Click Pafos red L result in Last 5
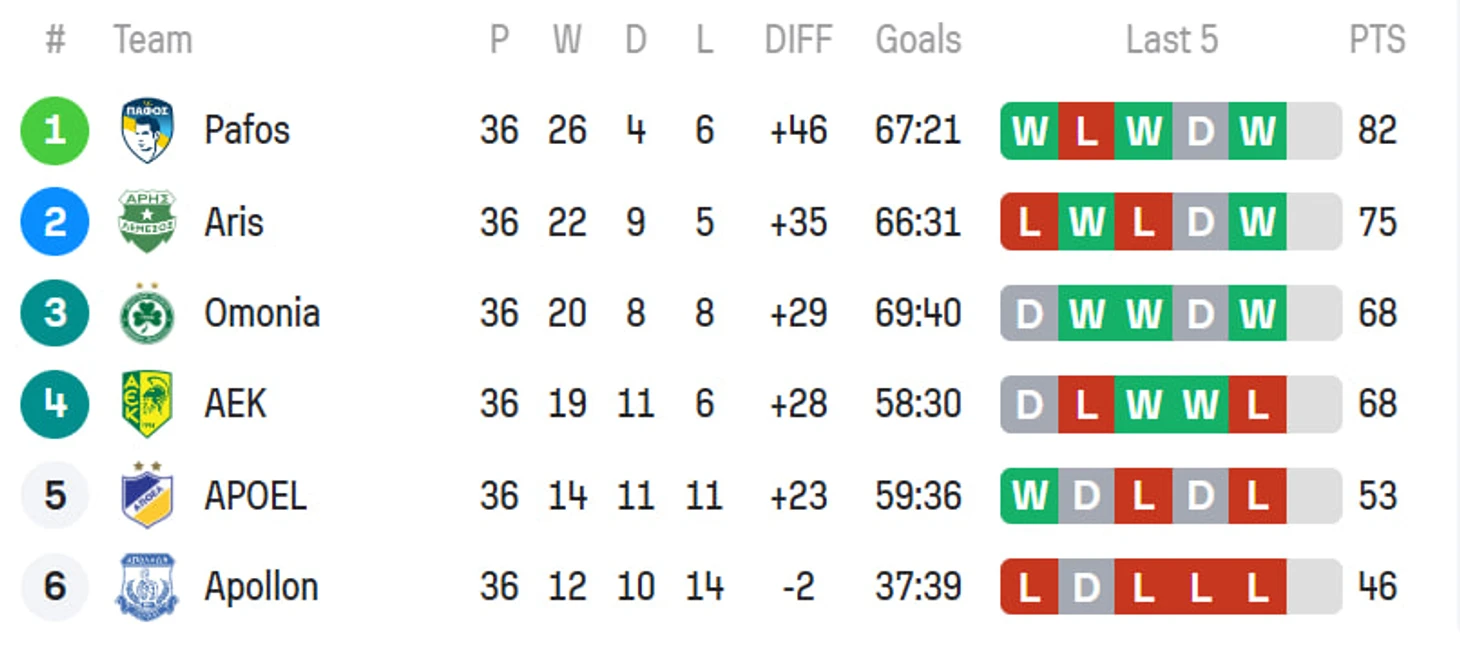 click(1086, 131)
